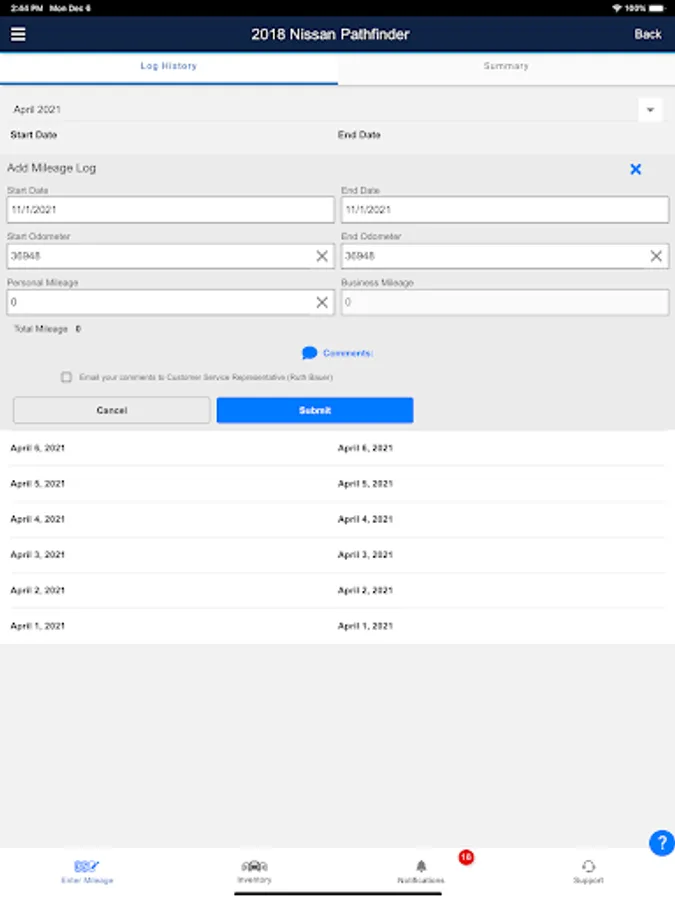Clear the Start Odometer value
The width and height of the screenshot is (675, 900).
[322, 256]
